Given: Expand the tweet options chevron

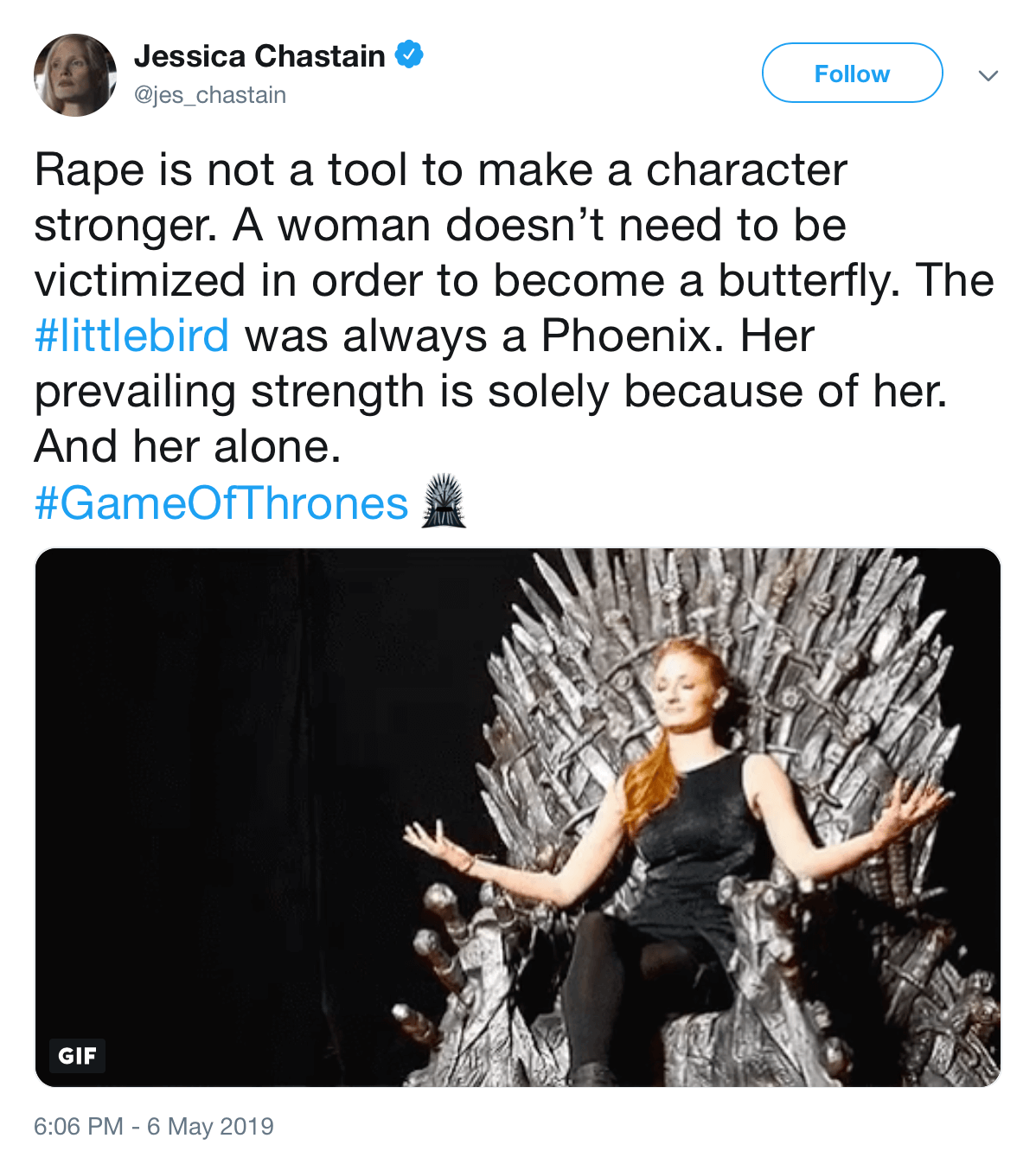Looking at the screenshot, I should (x=988, y=75).
